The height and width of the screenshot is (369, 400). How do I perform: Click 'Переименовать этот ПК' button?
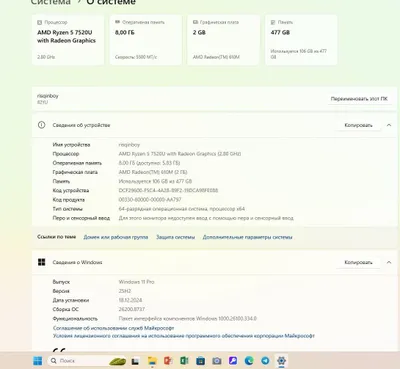click(x=359, y=99)
